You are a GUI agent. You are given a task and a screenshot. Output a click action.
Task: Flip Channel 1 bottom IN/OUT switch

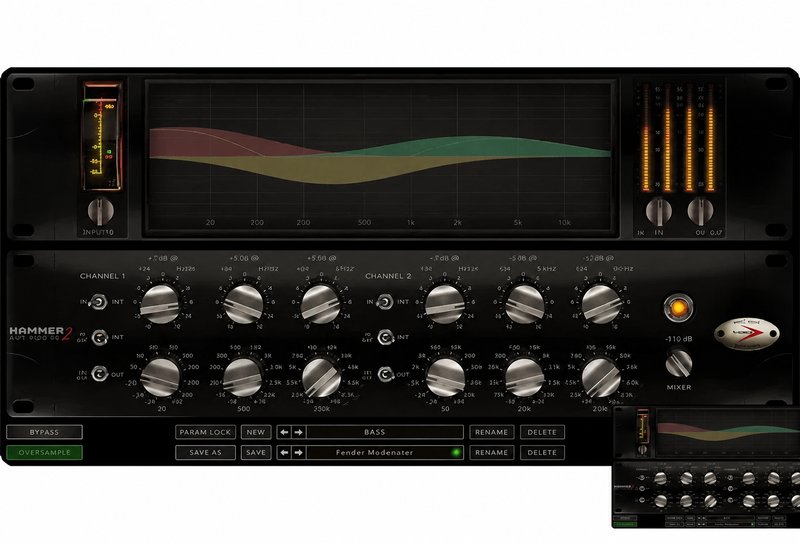coord(99,374)
